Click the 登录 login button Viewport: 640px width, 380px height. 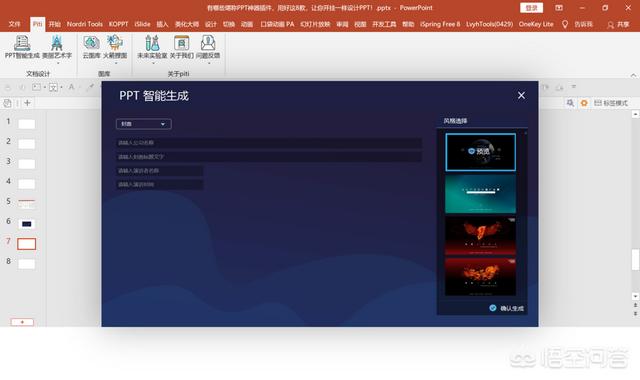531,8
